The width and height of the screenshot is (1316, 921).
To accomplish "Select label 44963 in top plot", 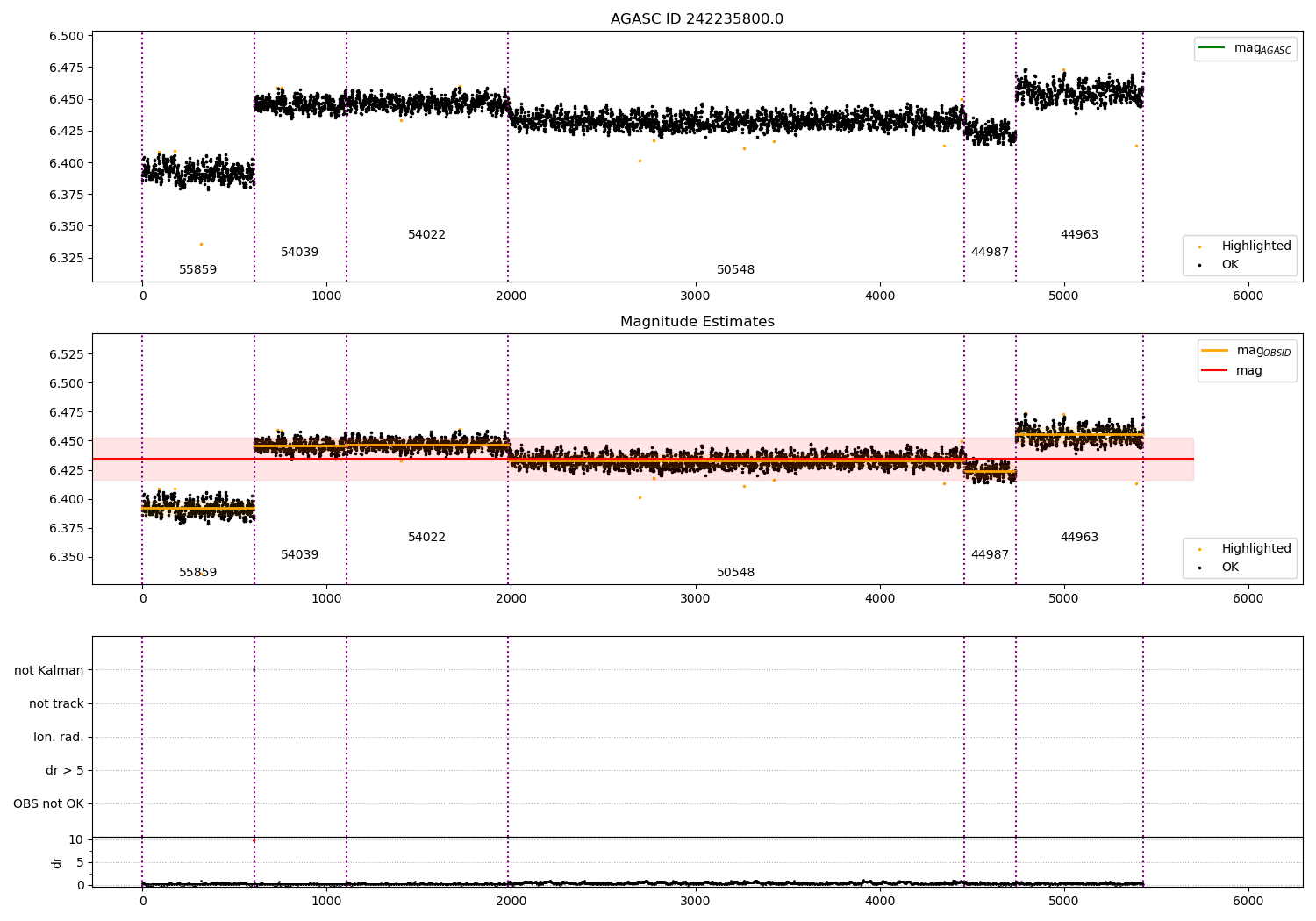I will click(x=1079, y=235).
